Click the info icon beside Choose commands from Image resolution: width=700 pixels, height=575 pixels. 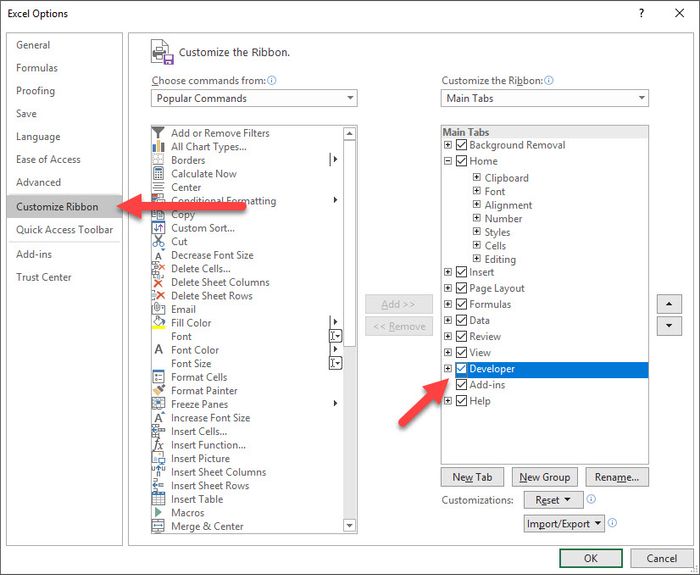point(271,80)
